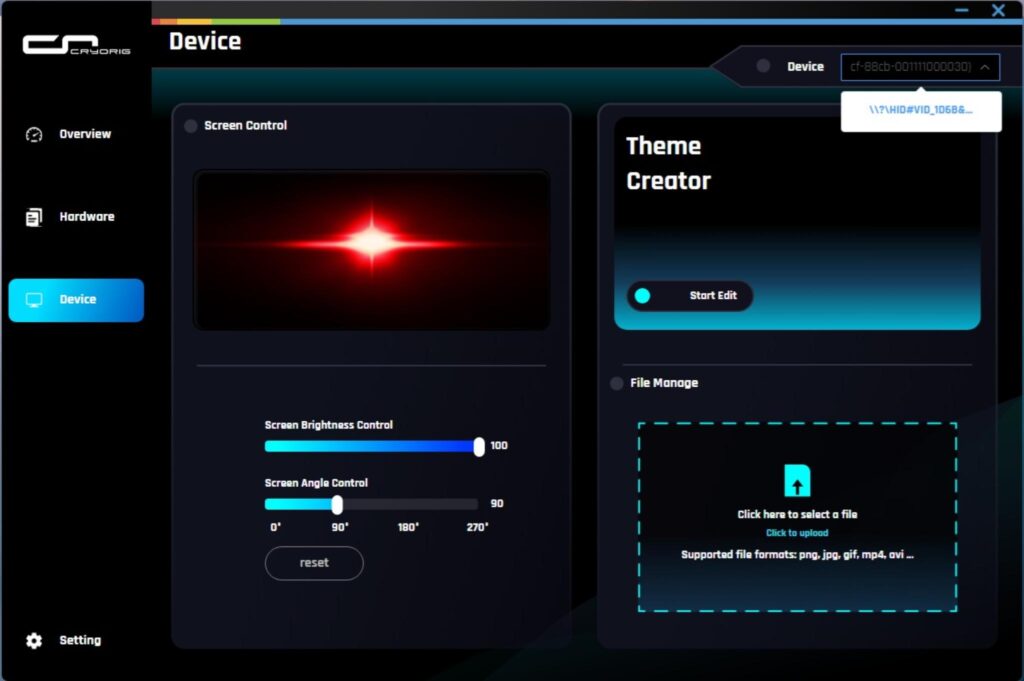Click the file upload icon
Screen dimensions: 1024x681
797,481
